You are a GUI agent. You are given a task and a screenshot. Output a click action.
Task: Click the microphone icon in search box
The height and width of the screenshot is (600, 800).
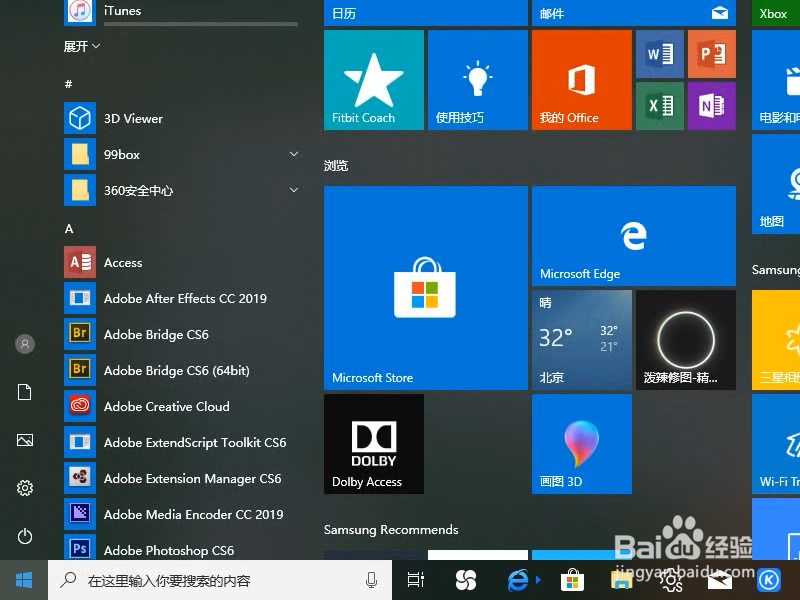pos(371,580)
